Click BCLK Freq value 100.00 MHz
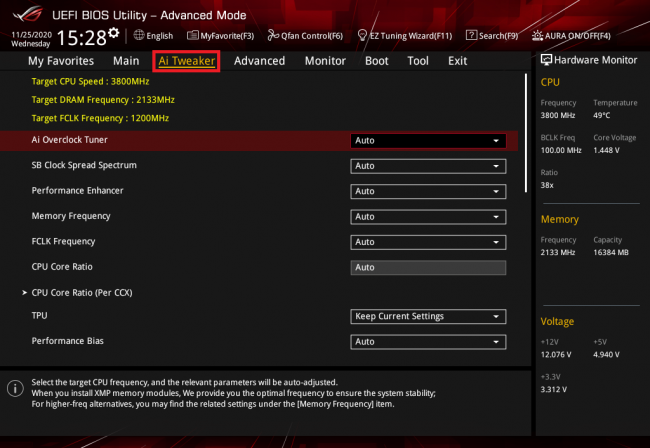This screenshot has width=650, height=448. point(561,150)
